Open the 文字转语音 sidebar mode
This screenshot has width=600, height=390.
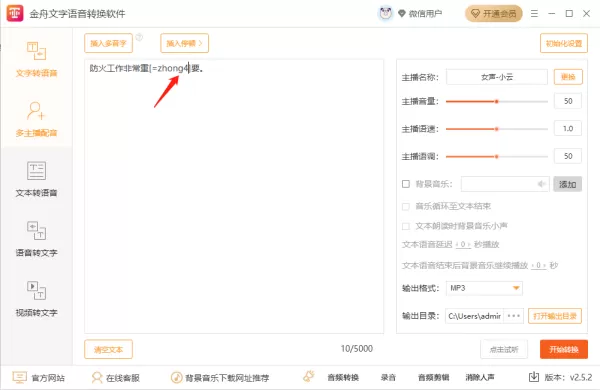coord(36,59)
